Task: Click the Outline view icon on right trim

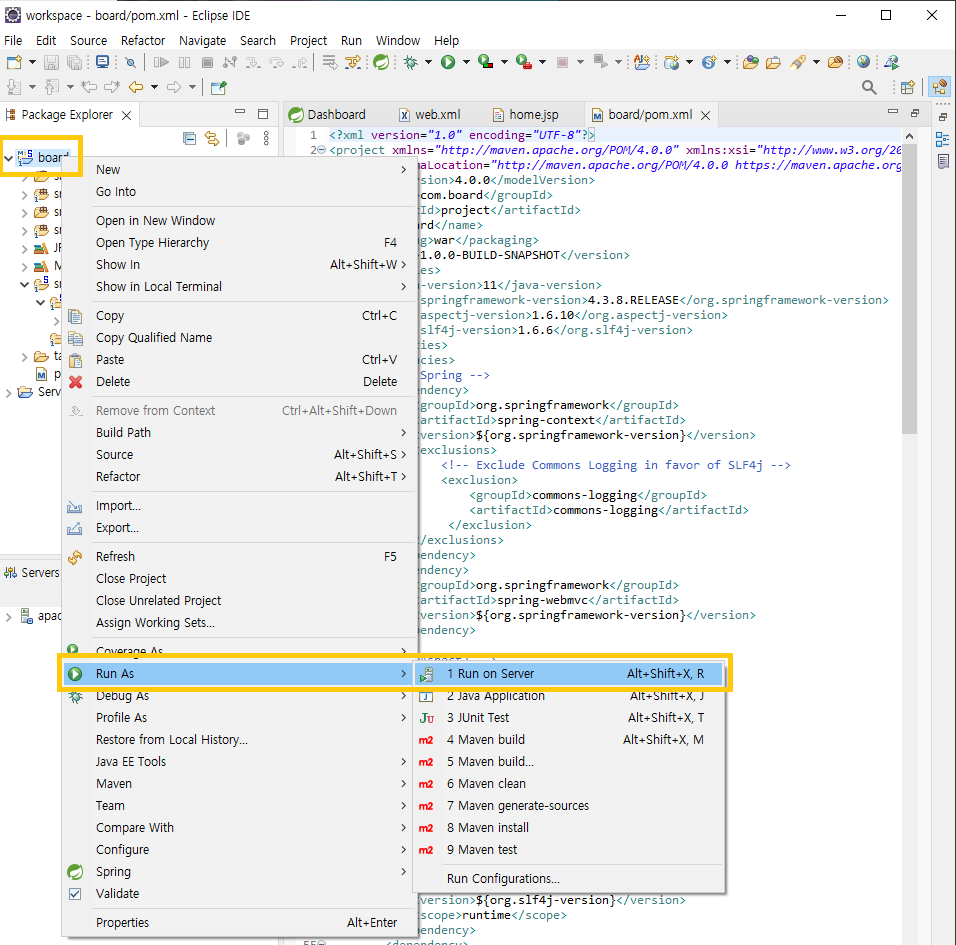Action: pos(943,140)
